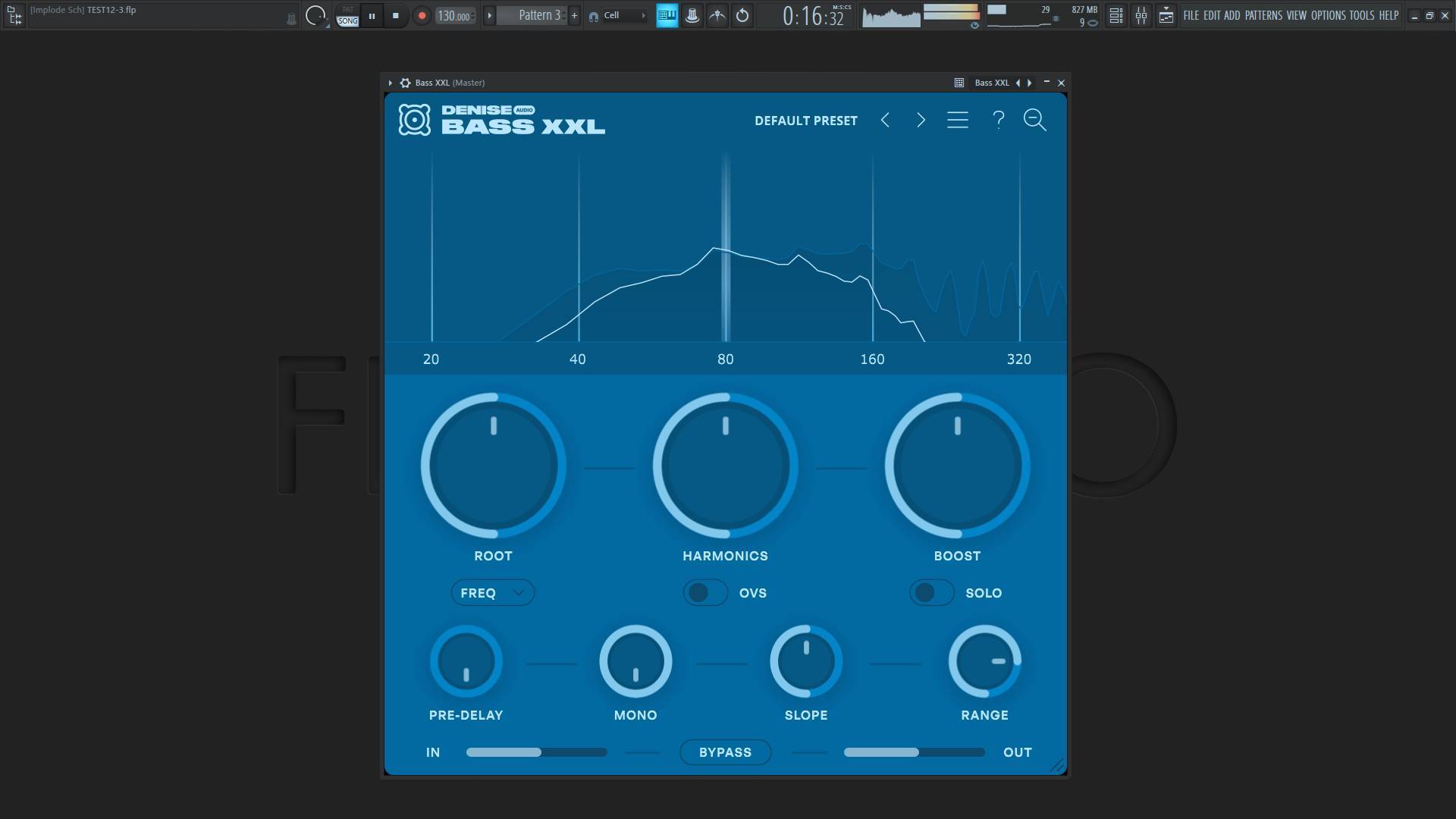The image size is (1456, 819).
Task: Click the RANGE knob
Action: coord(985,661)
